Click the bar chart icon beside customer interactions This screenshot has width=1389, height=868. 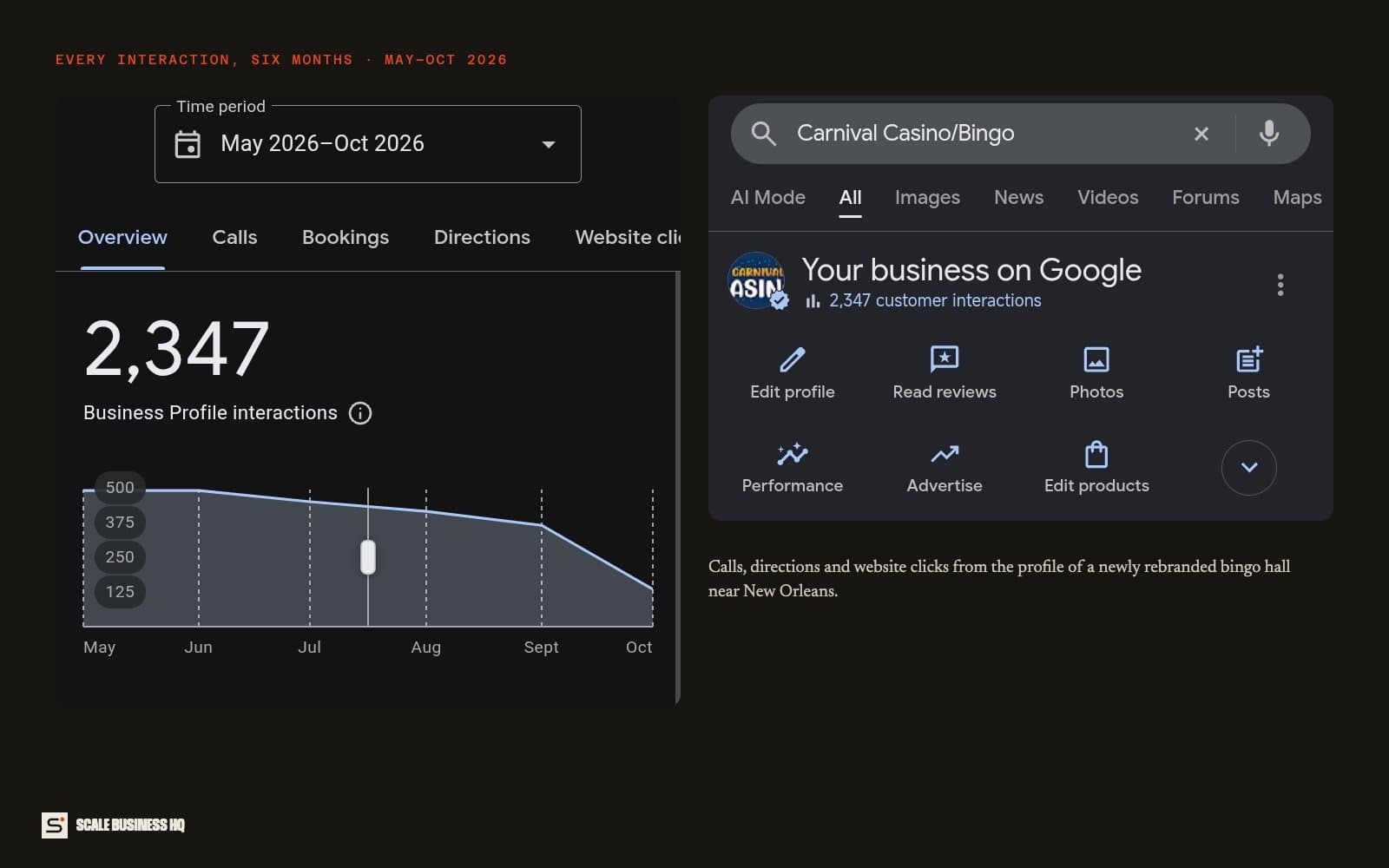pos(813,301)
